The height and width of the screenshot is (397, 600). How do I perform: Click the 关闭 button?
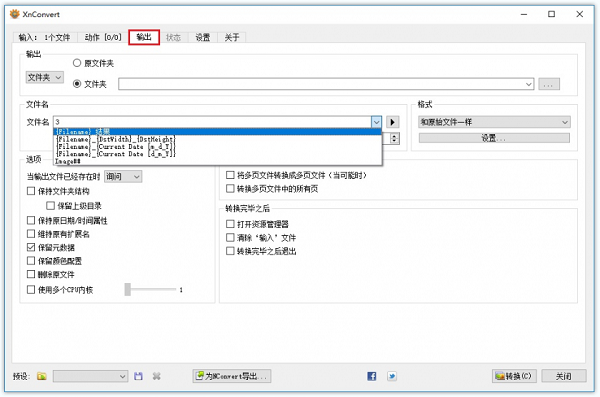[564, 376]
